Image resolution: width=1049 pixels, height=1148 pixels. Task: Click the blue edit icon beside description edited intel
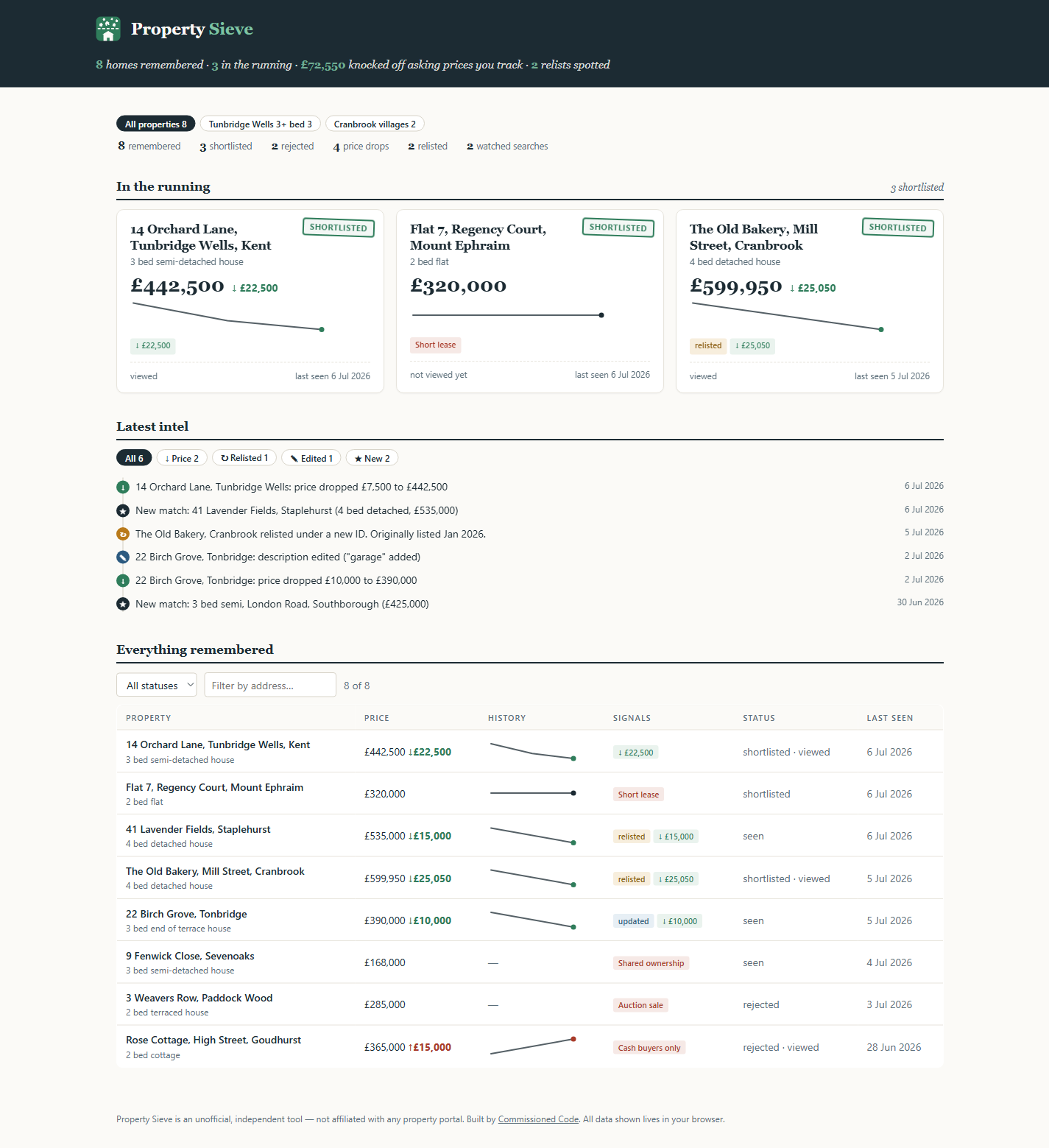tap(123, 557)
